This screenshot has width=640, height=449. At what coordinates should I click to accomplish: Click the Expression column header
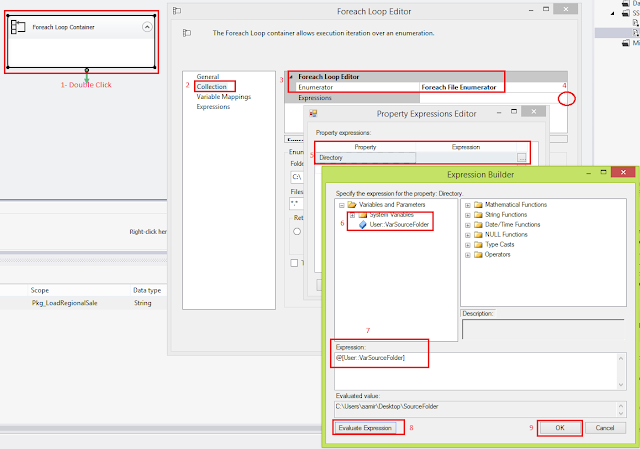tap(466, 147)
